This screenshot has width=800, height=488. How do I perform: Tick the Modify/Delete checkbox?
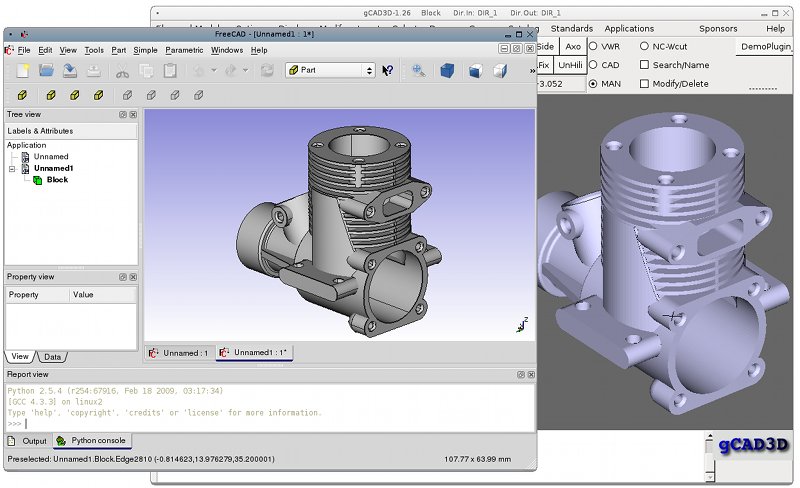point(644,84)
